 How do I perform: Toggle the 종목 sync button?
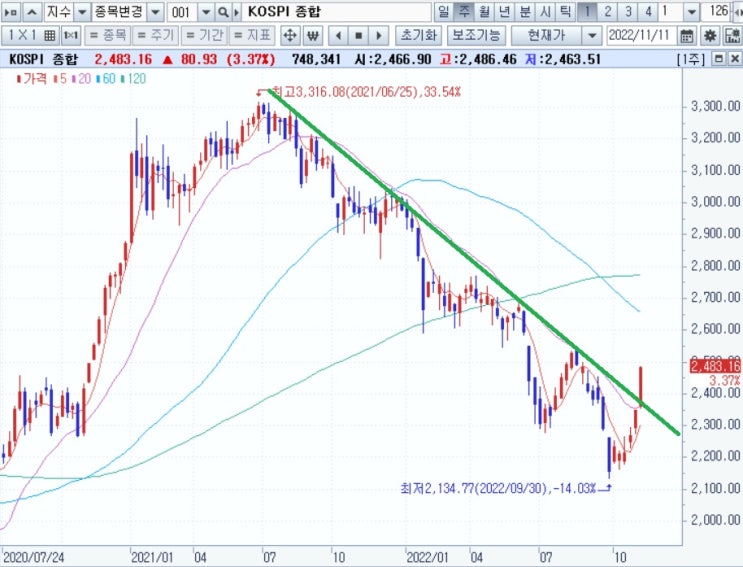[x=108, y=36]
